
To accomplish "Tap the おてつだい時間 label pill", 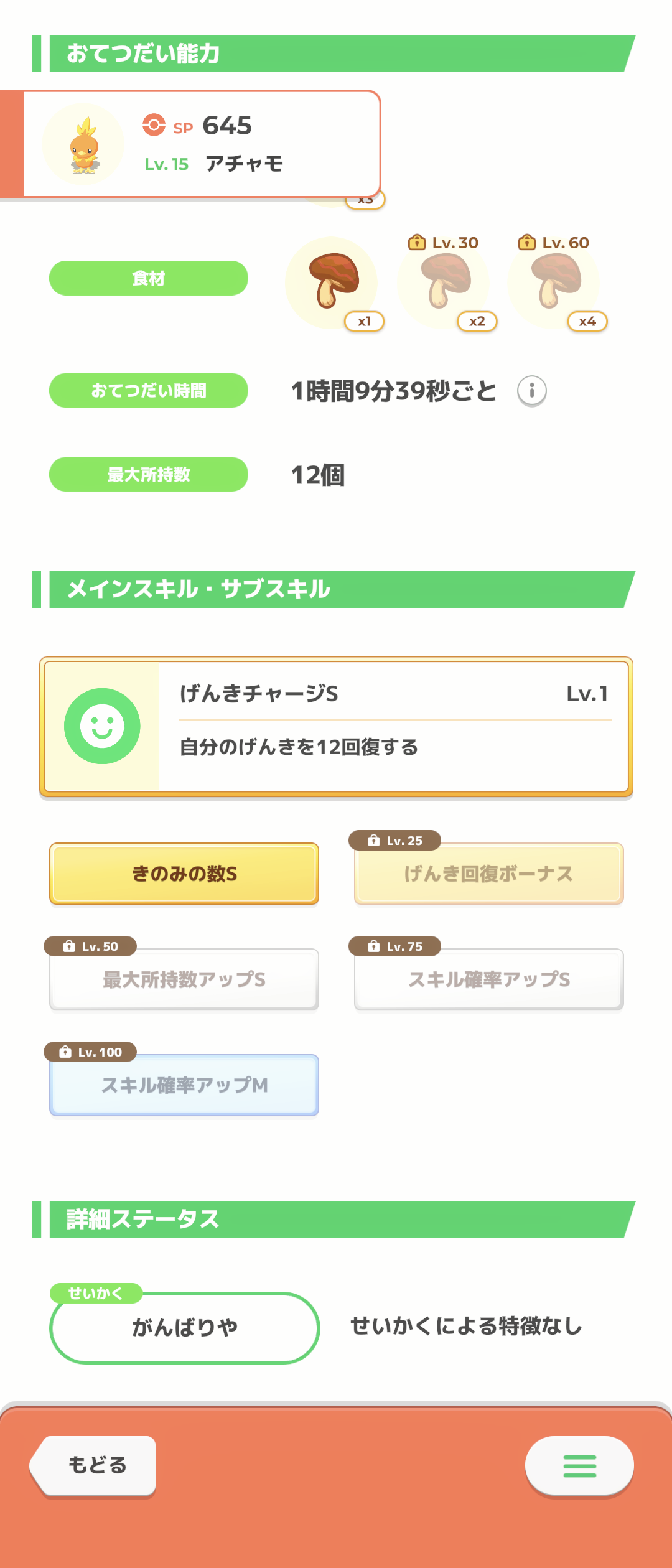I will point(149,391).
